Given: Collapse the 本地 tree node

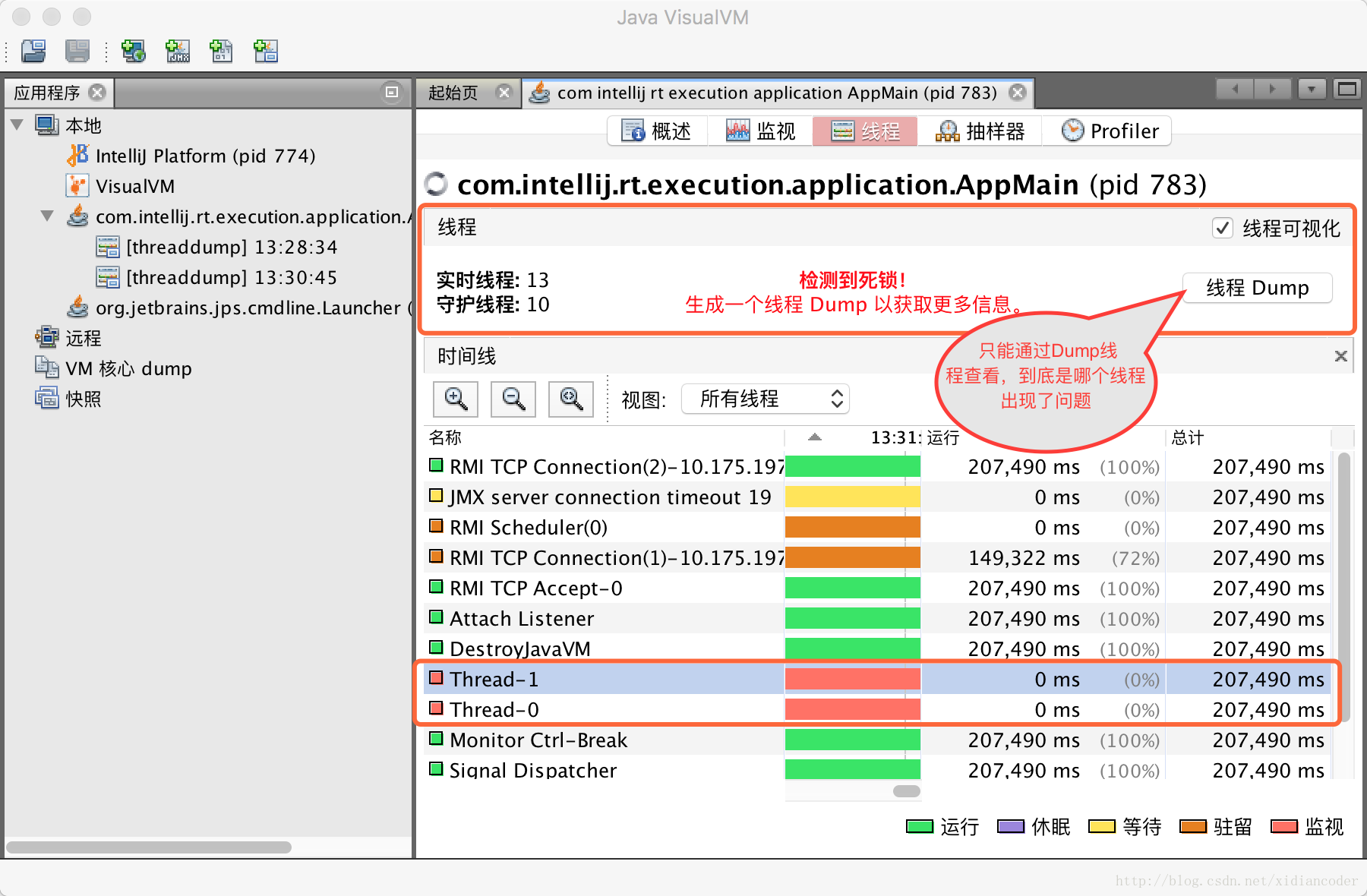Looking at the screenshot, I should pos(17,125).
